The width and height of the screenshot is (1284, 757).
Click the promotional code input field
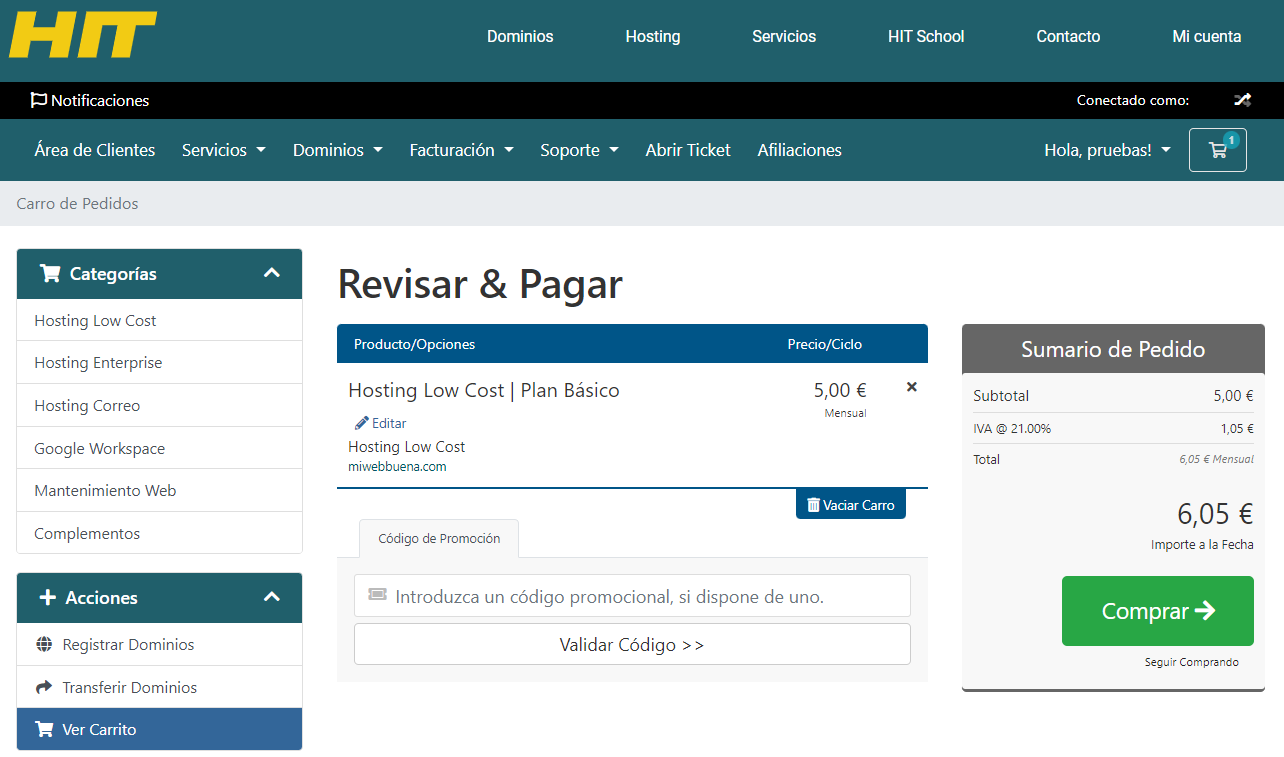tap(632, 596)
